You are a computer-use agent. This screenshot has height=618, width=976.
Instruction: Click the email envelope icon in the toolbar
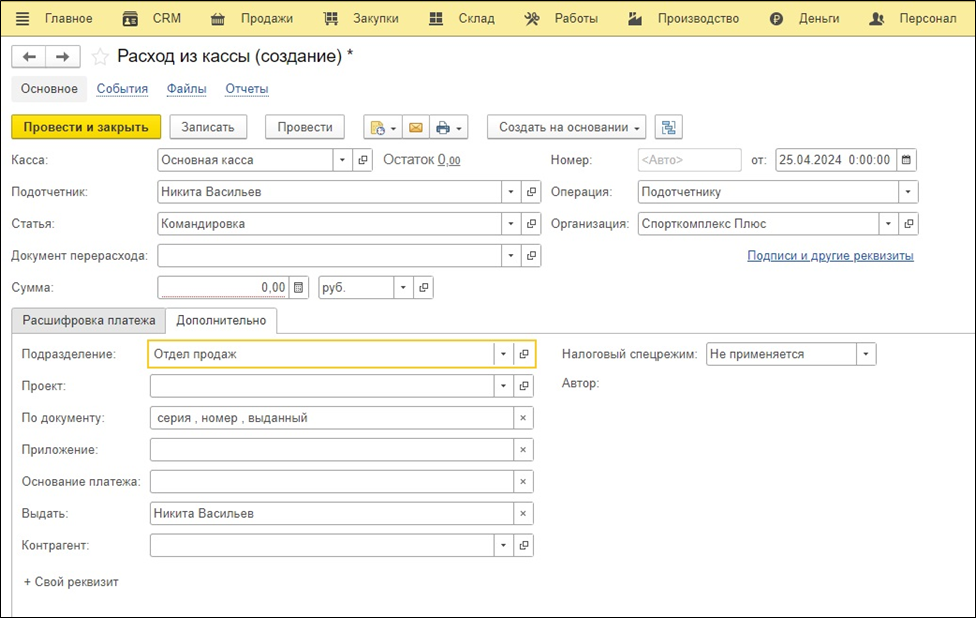[x=414, y=127]
